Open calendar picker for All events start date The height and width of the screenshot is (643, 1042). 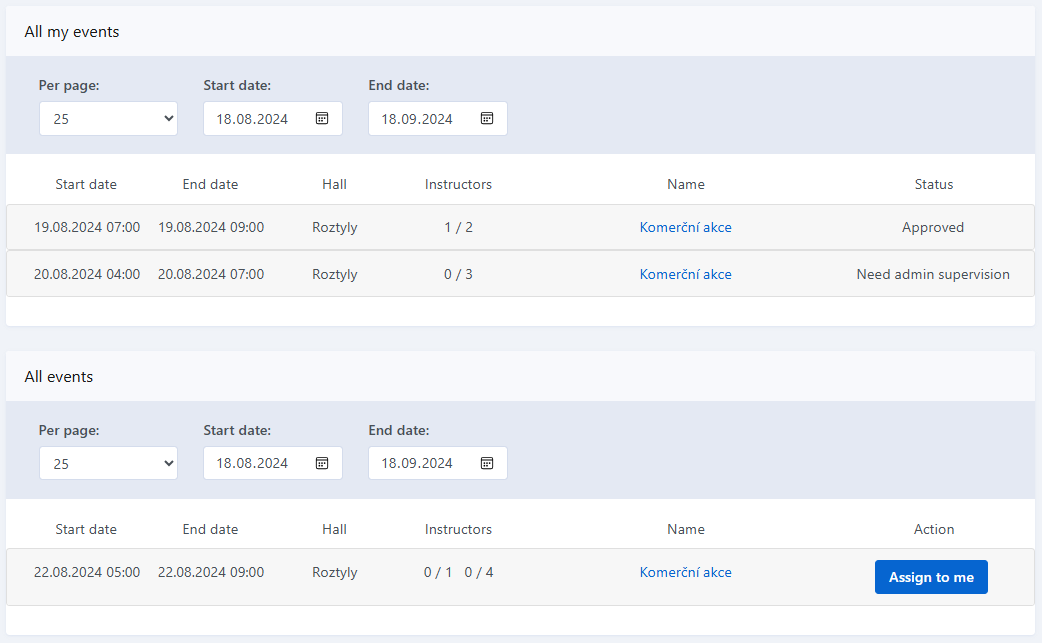pyautogui.click(x=322, y=463)
